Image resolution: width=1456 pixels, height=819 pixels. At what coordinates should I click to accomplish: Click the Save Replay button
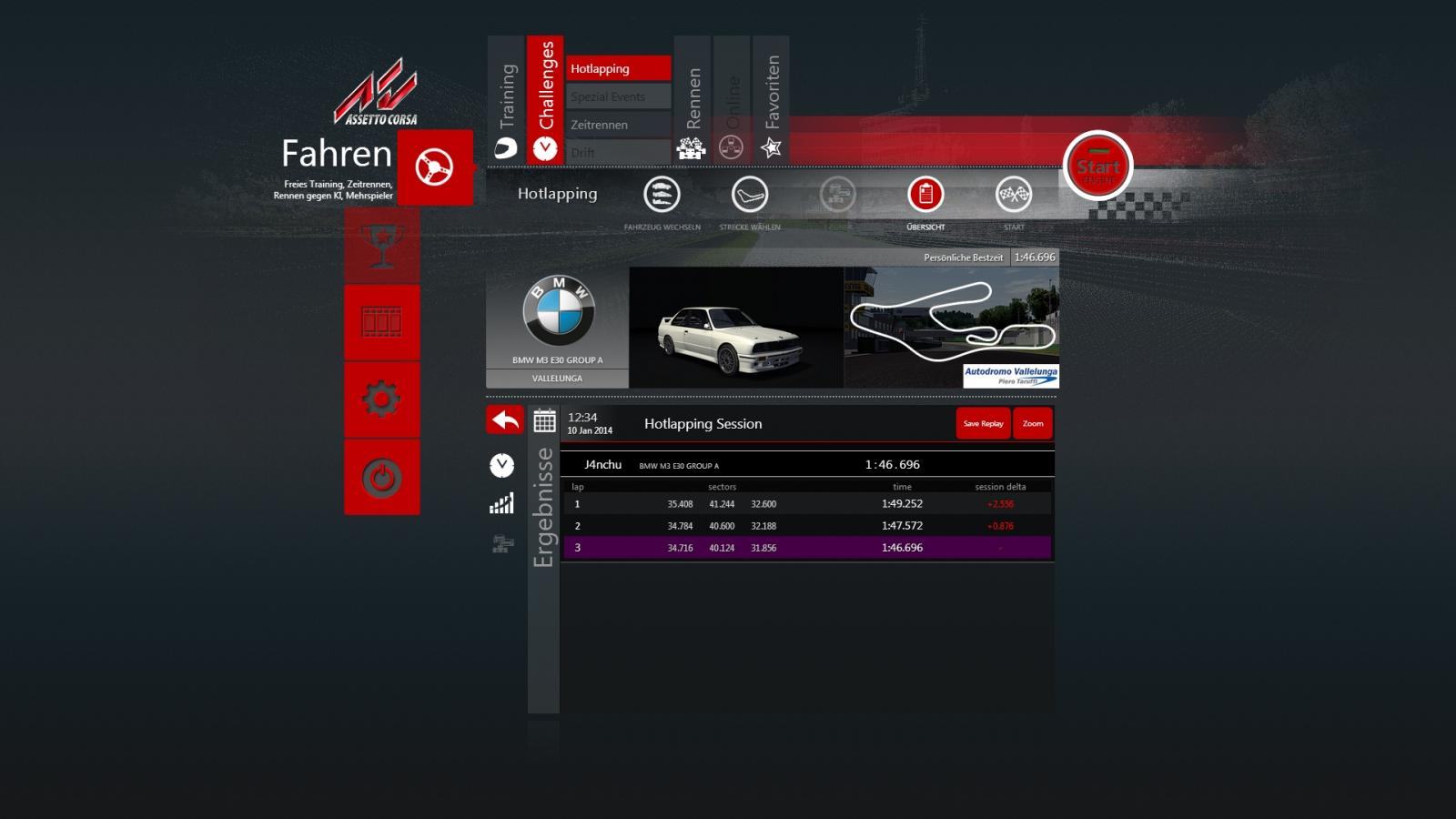pyautogui.click(x=983, y=423)
